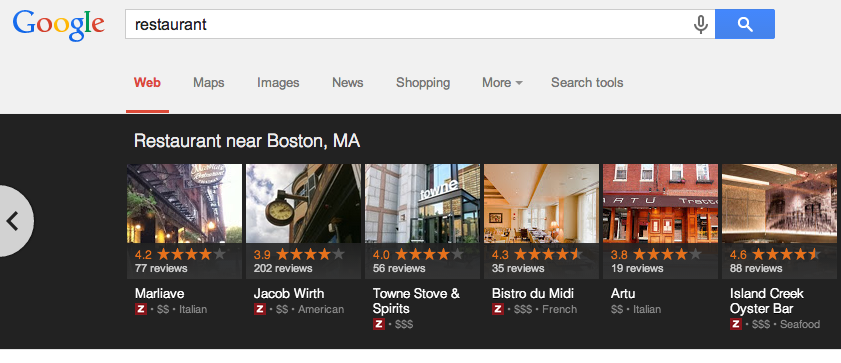Switch to the Maps tab

click(x=209, y=83)
